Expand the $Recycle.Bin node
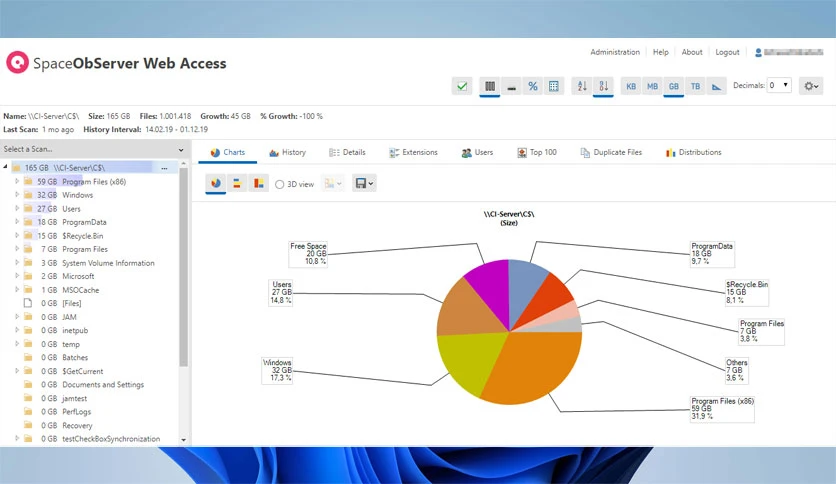 click(17, 236)
